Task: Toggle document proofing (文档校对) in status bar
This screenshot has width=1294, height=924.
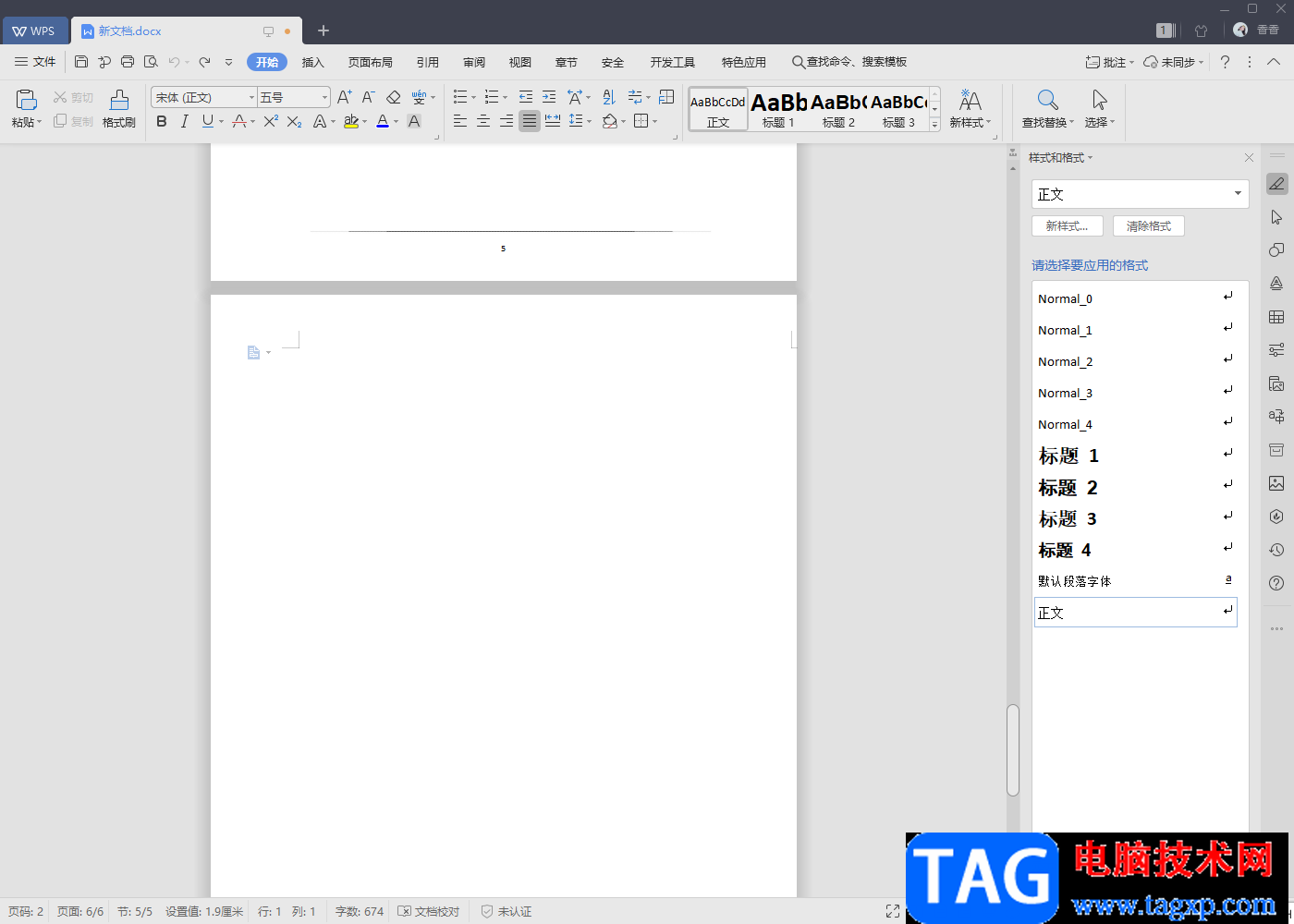Action: (x=429, y=911)
